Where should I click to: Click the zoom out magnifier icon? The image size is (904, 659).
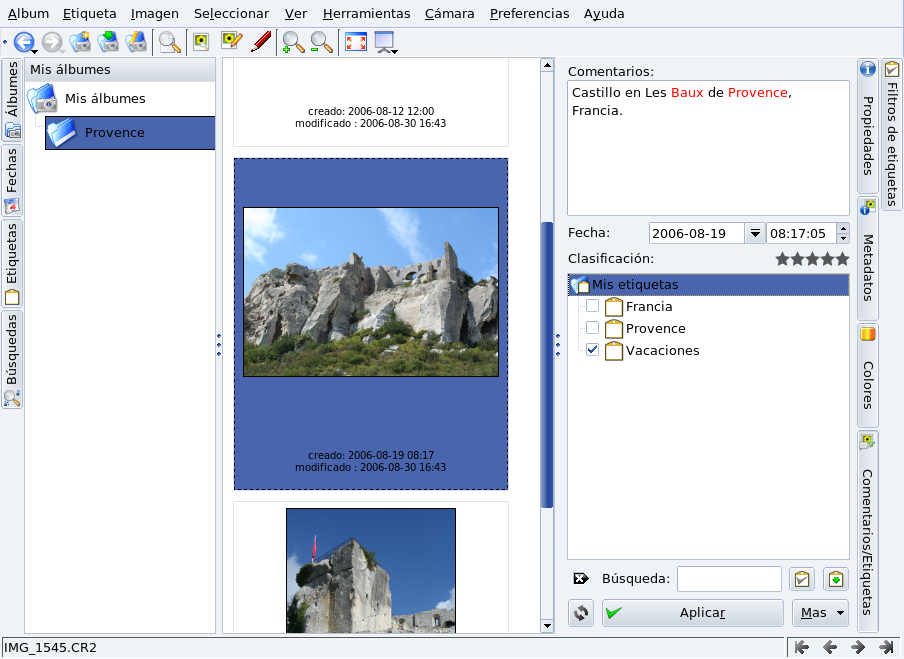coord(321,42)
